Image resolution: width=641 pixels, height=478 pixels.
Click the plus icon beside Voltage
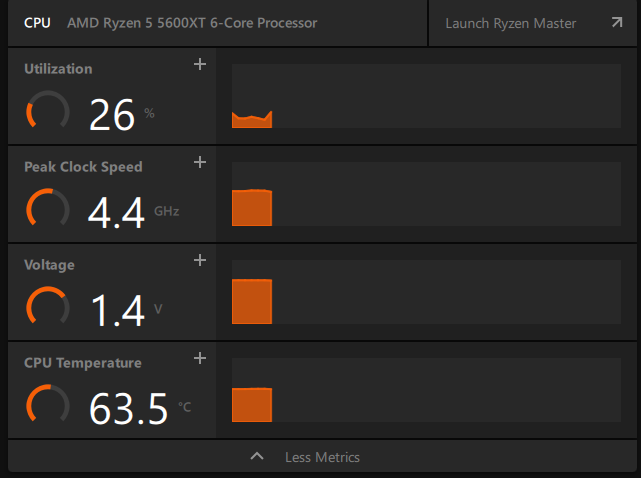pyautogui.click(x=199, y=260)
